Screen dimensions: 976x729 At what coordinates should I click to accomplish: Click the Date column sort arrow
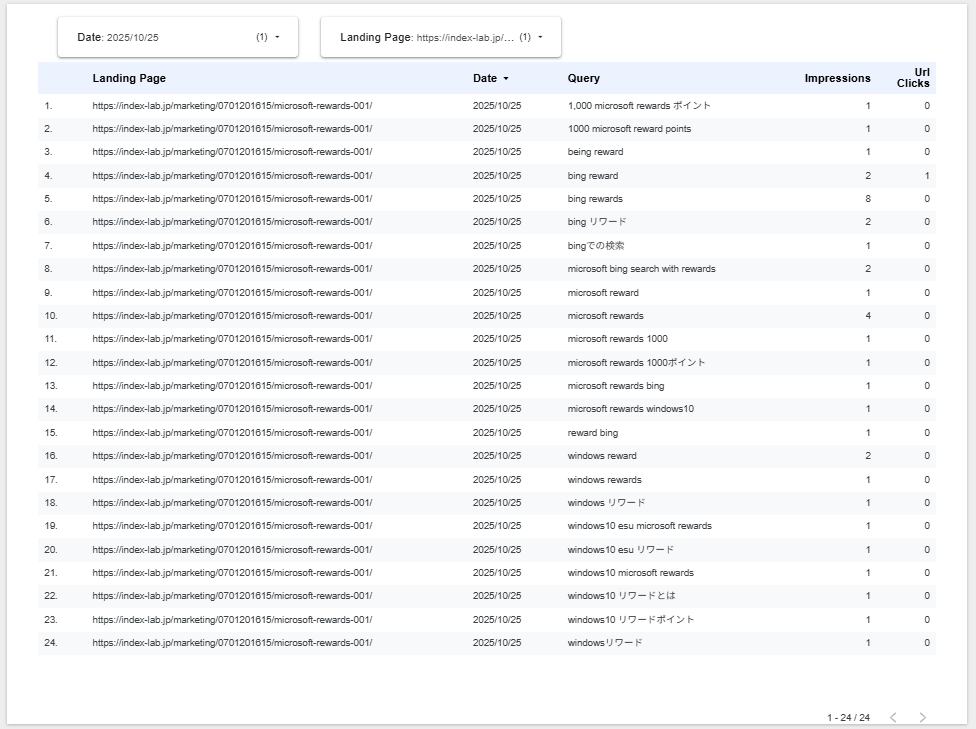506,78
